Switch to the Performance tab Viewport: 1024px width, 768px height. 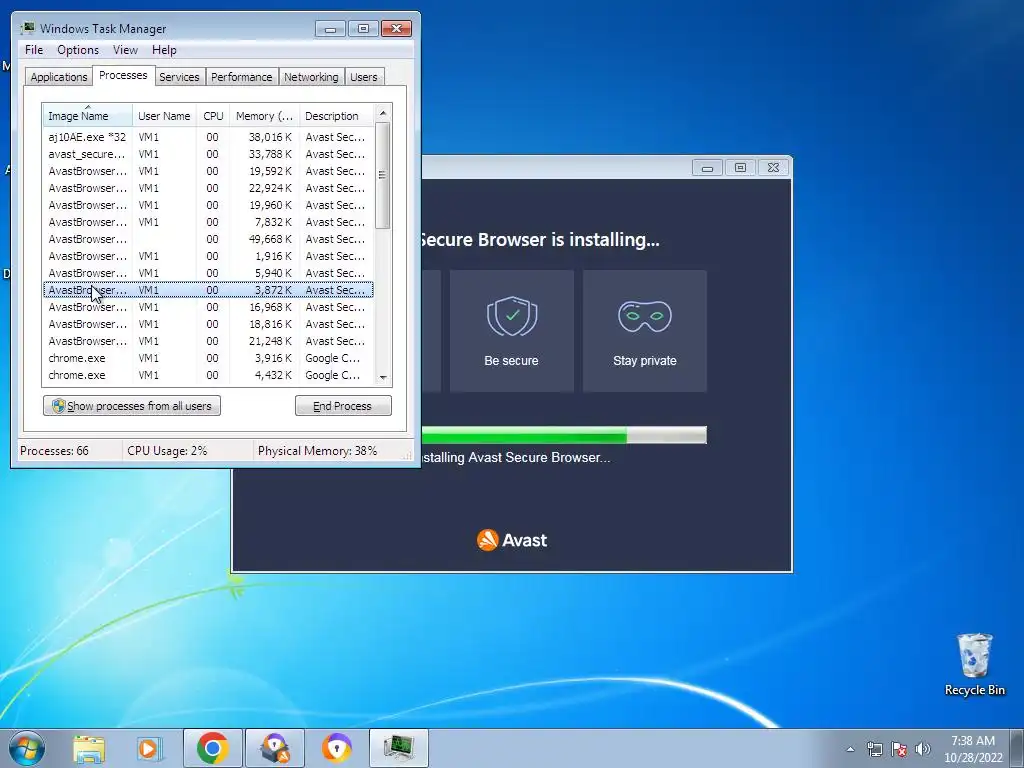click(x=242, y=77)
